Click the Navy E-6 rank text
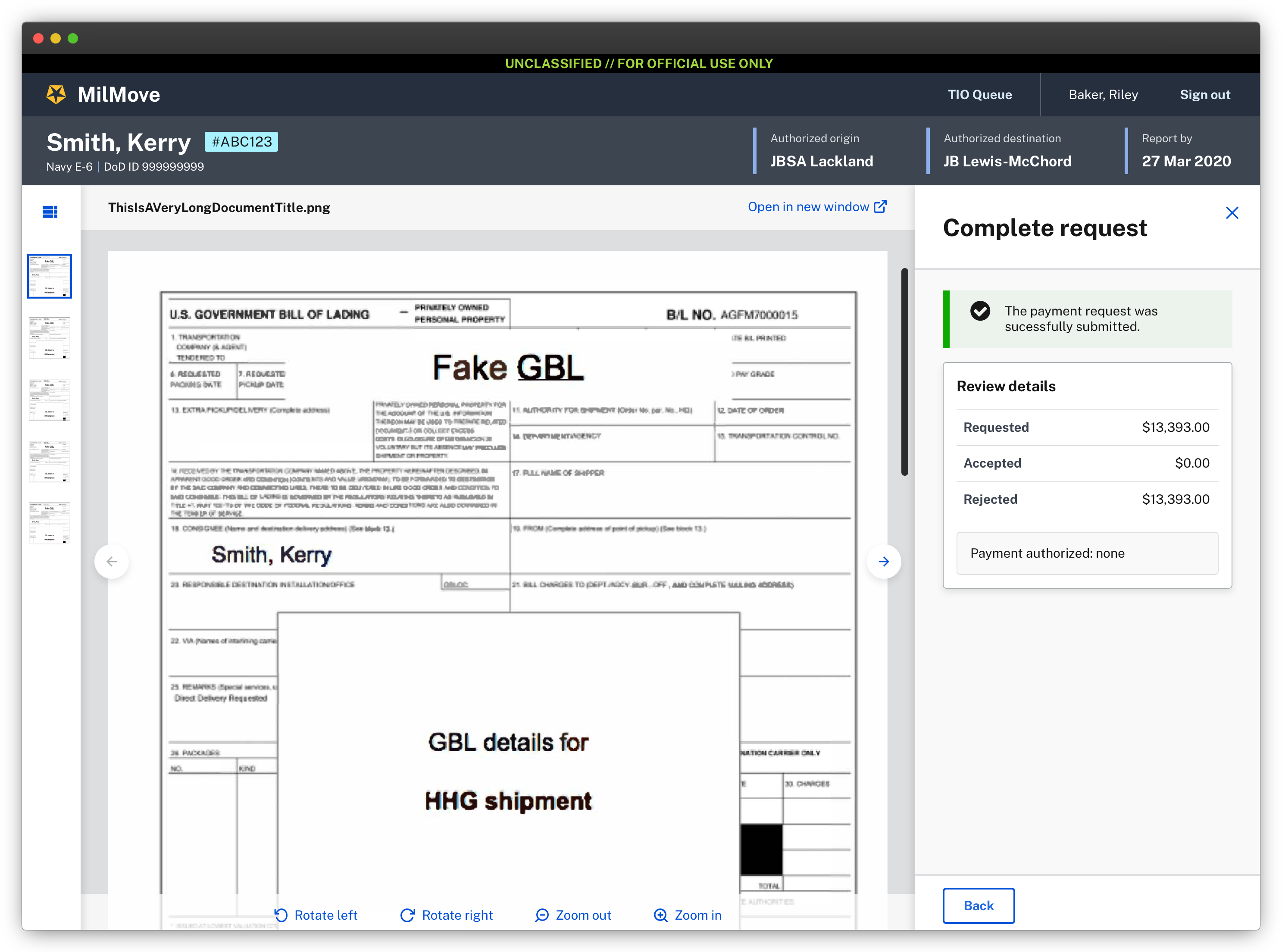 click(x=69, y=166)
